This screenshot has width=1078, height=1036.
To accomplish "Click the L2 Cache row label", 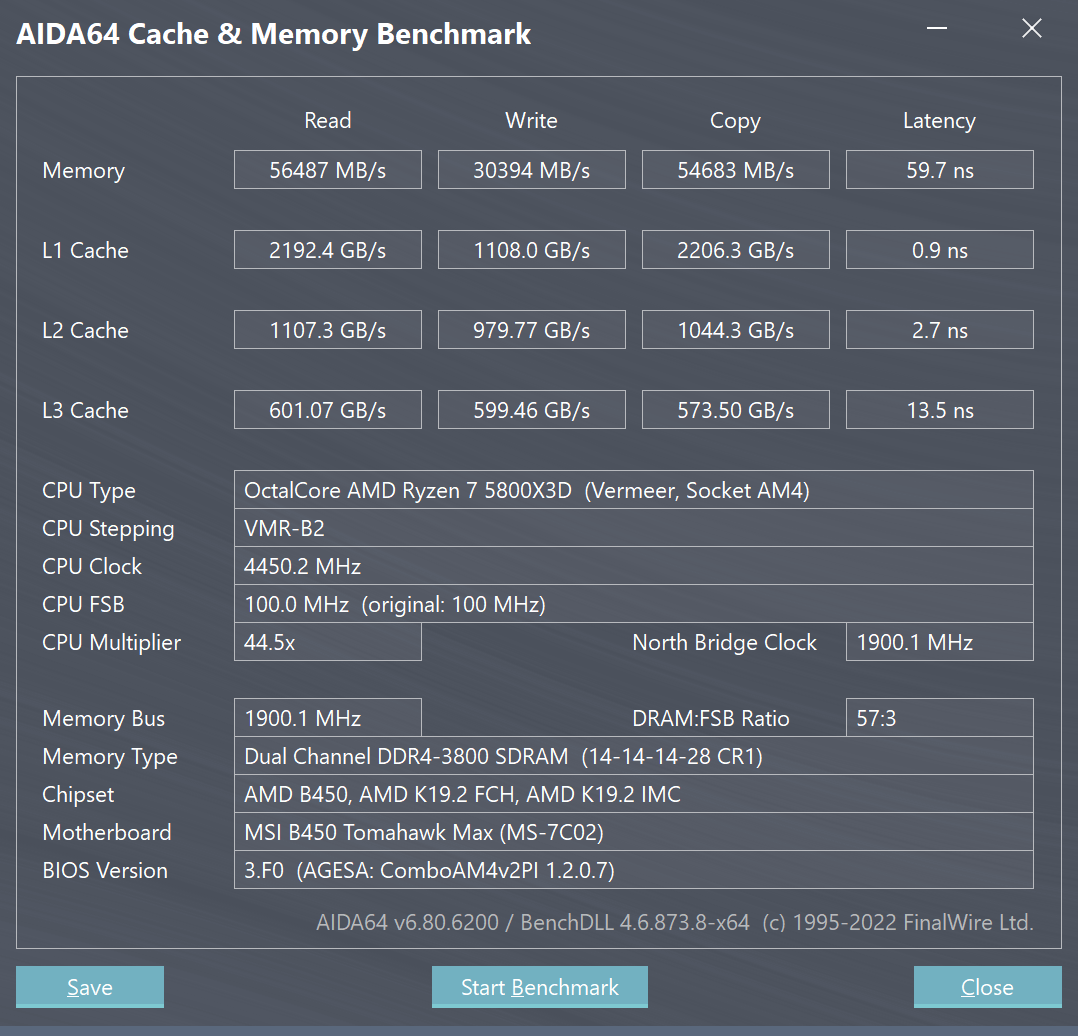I will (85, 330).
